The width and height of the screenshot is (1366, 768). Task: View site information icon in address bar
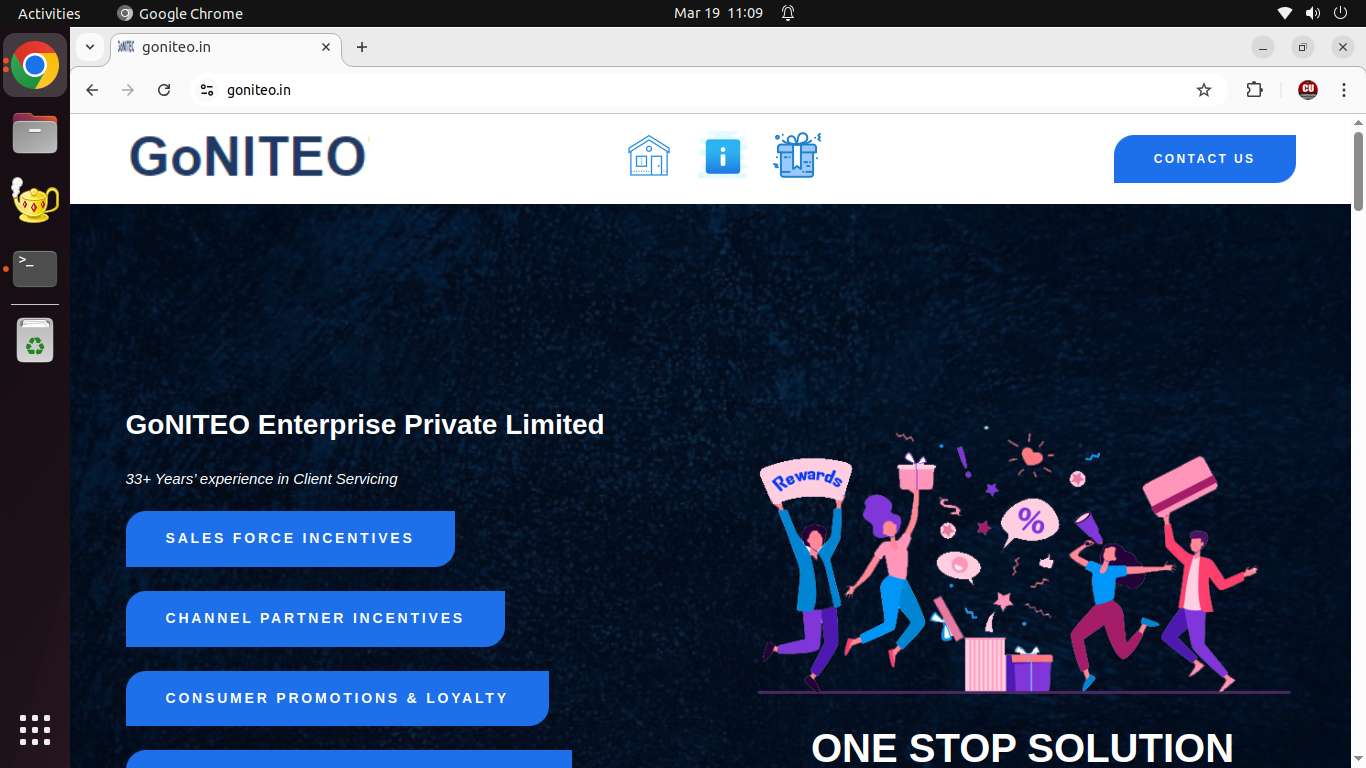207,90
